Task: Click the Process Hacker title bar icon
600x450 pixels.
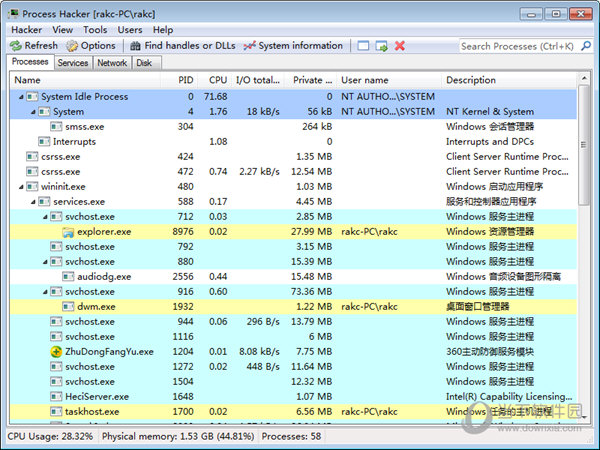Action: [x=13, y=14]
